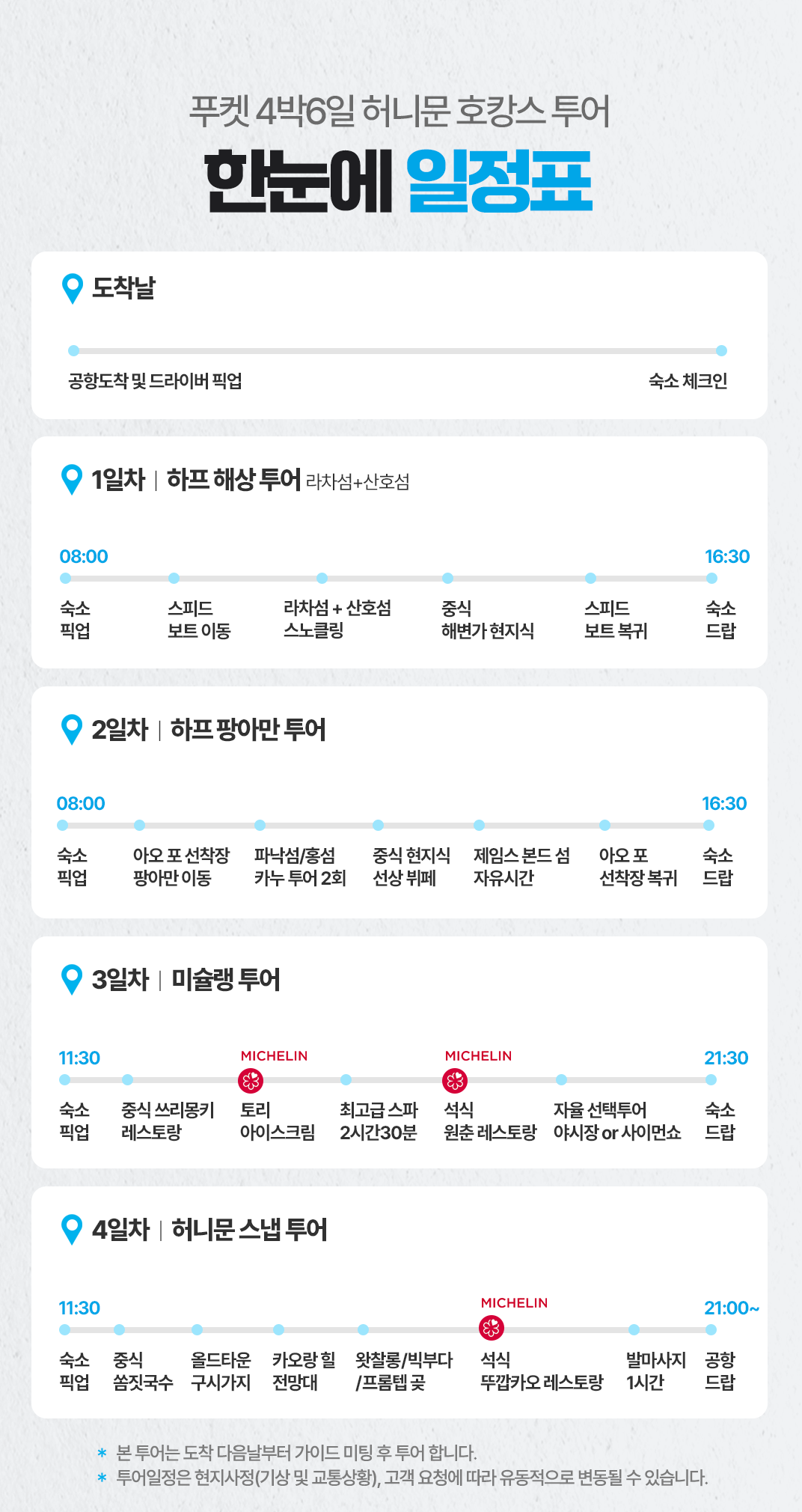This screenshot has height=1512, width=802.
Task: Click the location pin next to 4일차
Action: pyautogui.click(x=72, y=1229)
